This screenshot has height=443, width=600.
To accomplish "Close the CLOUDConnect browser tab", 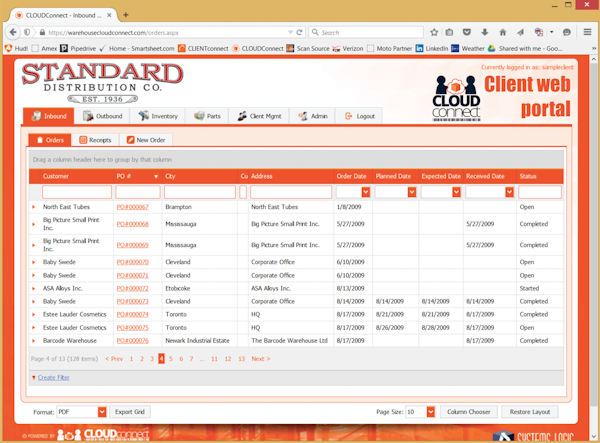I will click(109, 15).
